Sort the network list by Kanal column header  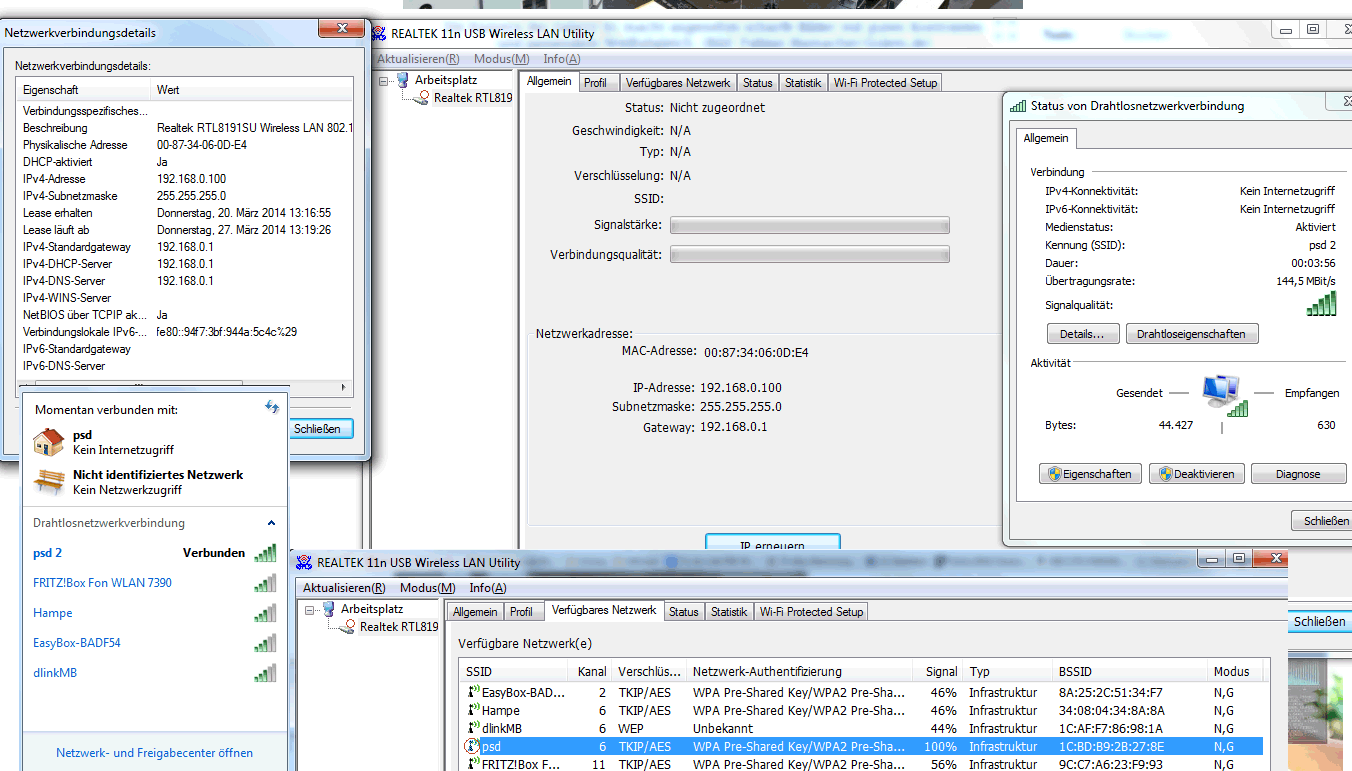(x=591, y=672)
